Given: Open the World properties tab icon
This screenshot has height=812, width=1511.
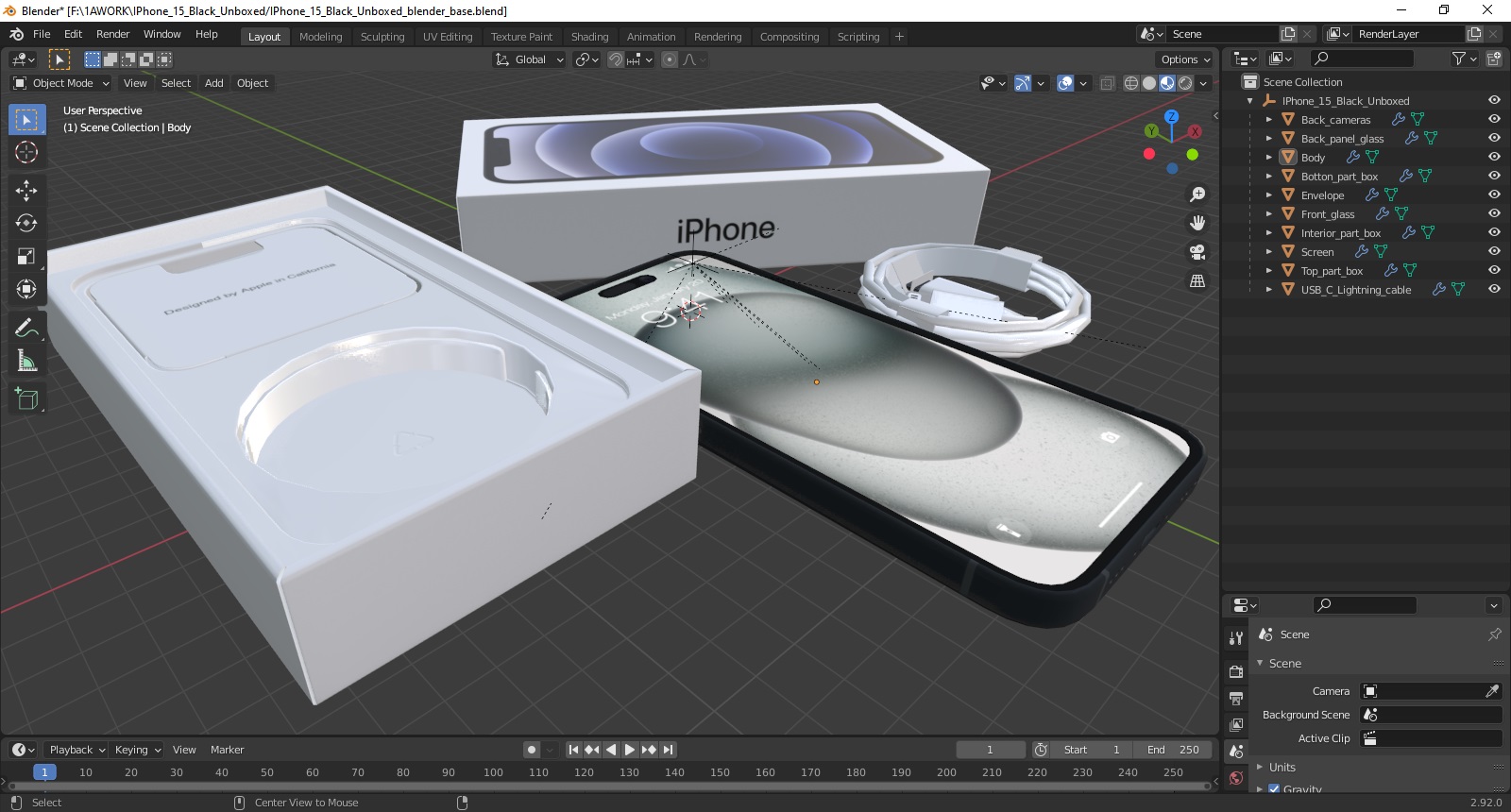Looking at the screenshot, I should pos(1236,778).
